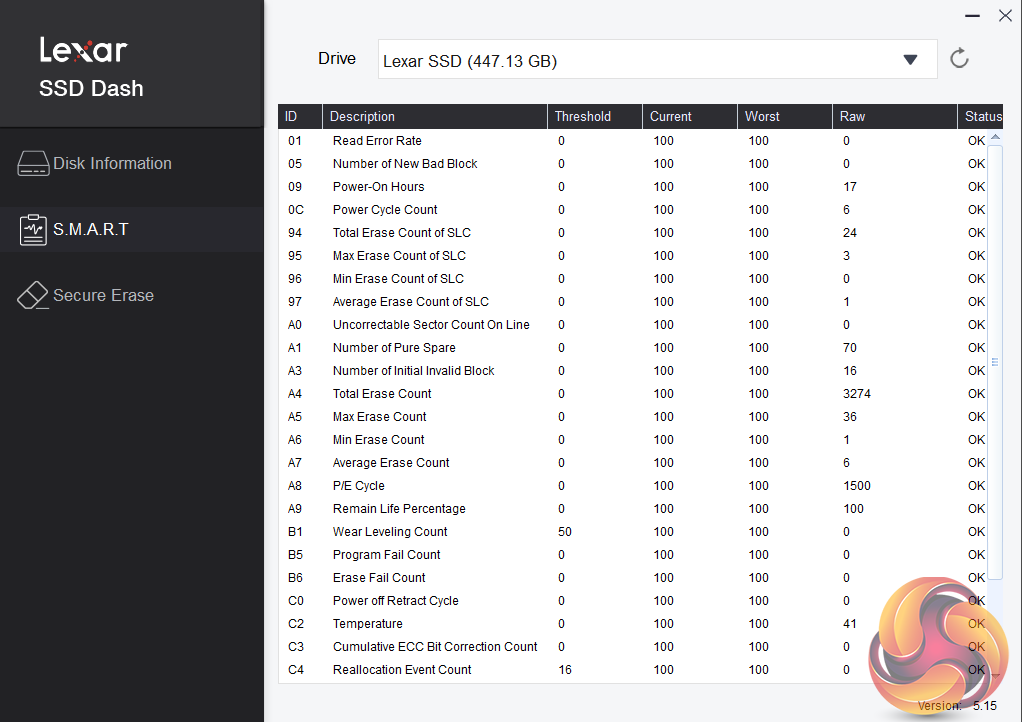Select Total Erase Count of SLC row
Screen dimensions: 1022x722
tap(633, 233)
